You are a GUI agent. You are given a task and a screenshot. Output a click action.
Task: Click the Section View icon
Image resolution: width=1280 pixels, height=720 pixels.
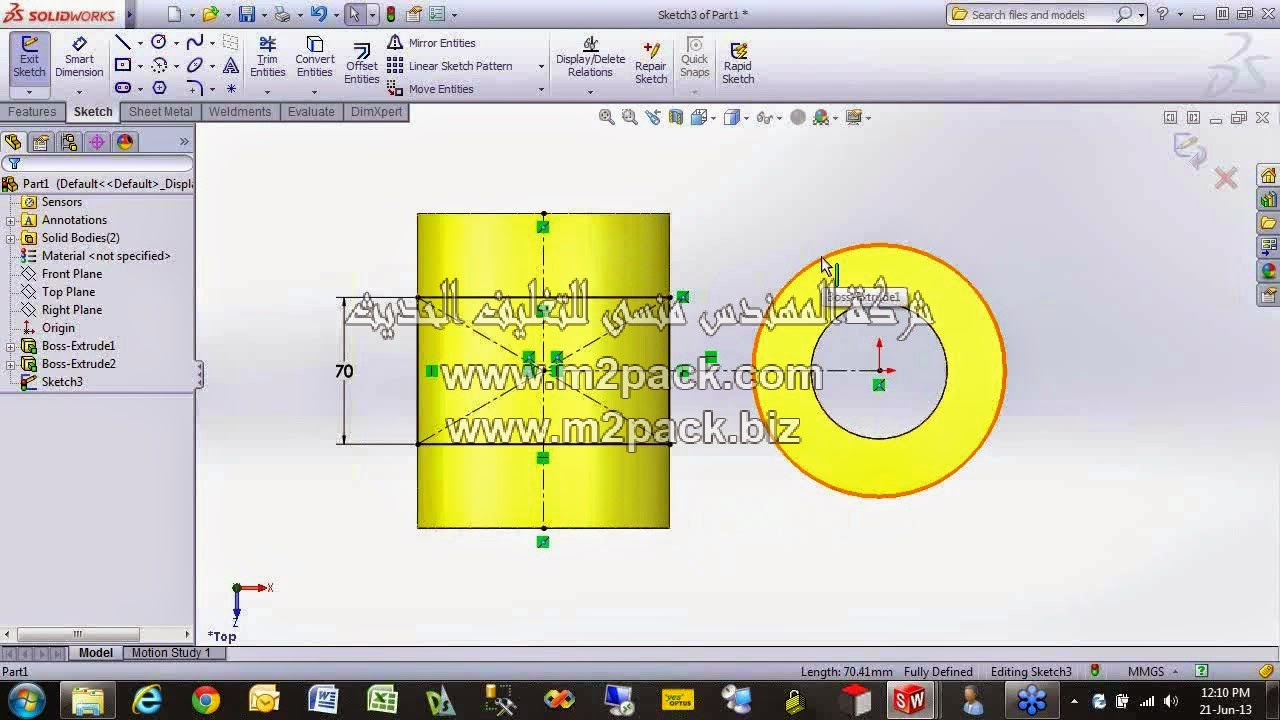[675, 117]
